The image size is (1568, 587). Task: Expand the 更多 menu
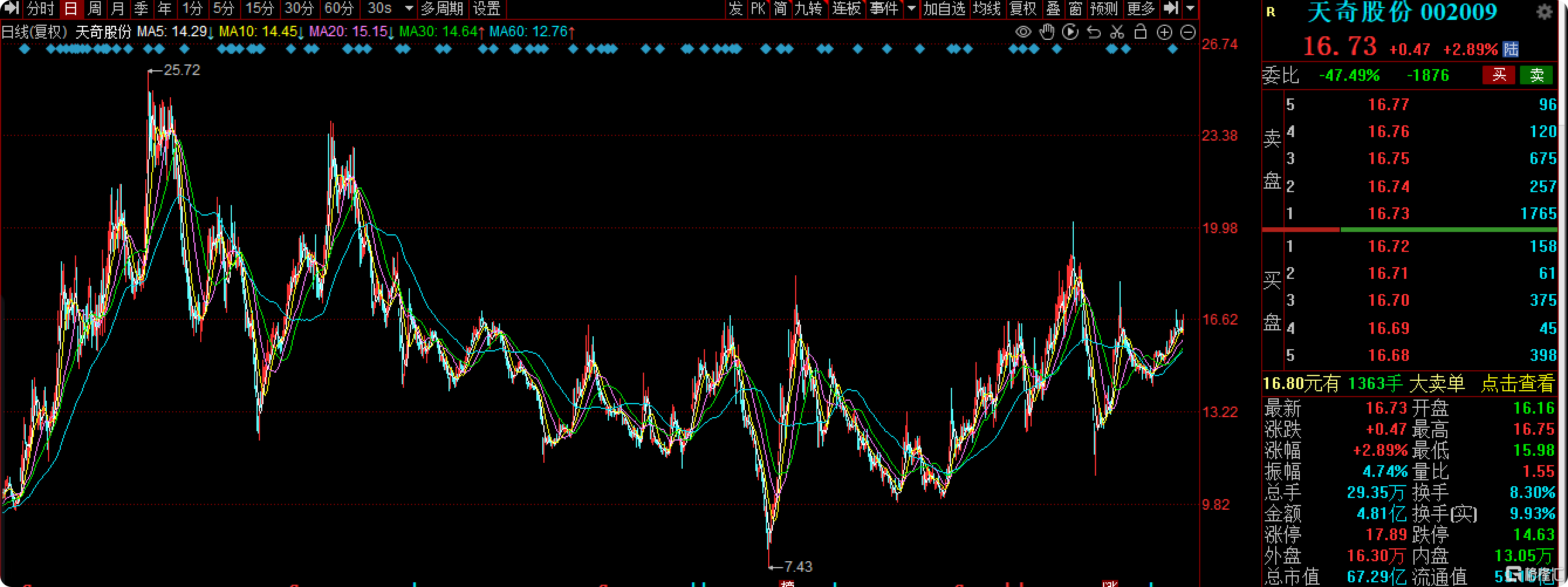pos(1141,9)
